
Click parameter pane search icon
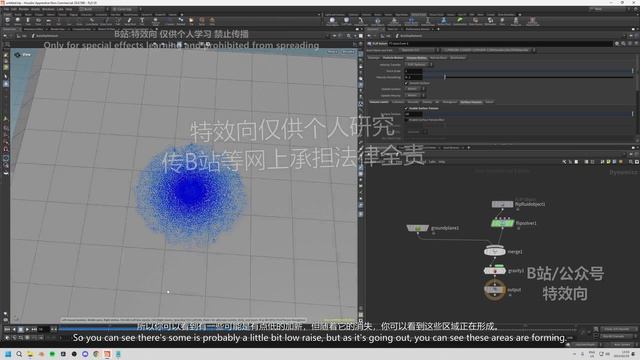[x=623, y=43]
